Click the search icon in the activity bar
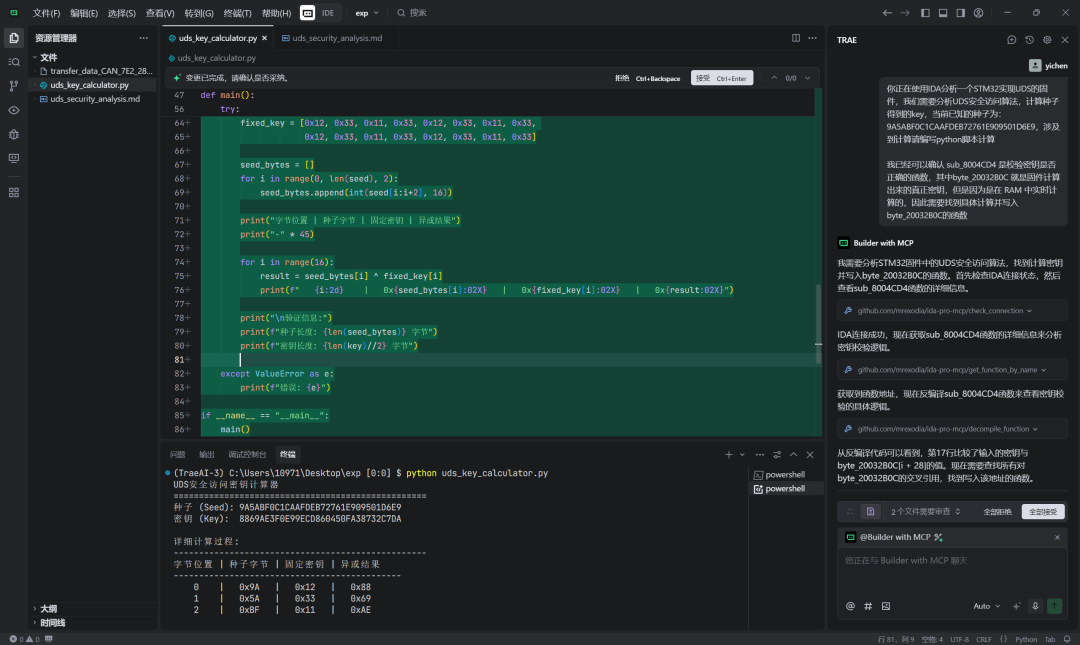 13,62
